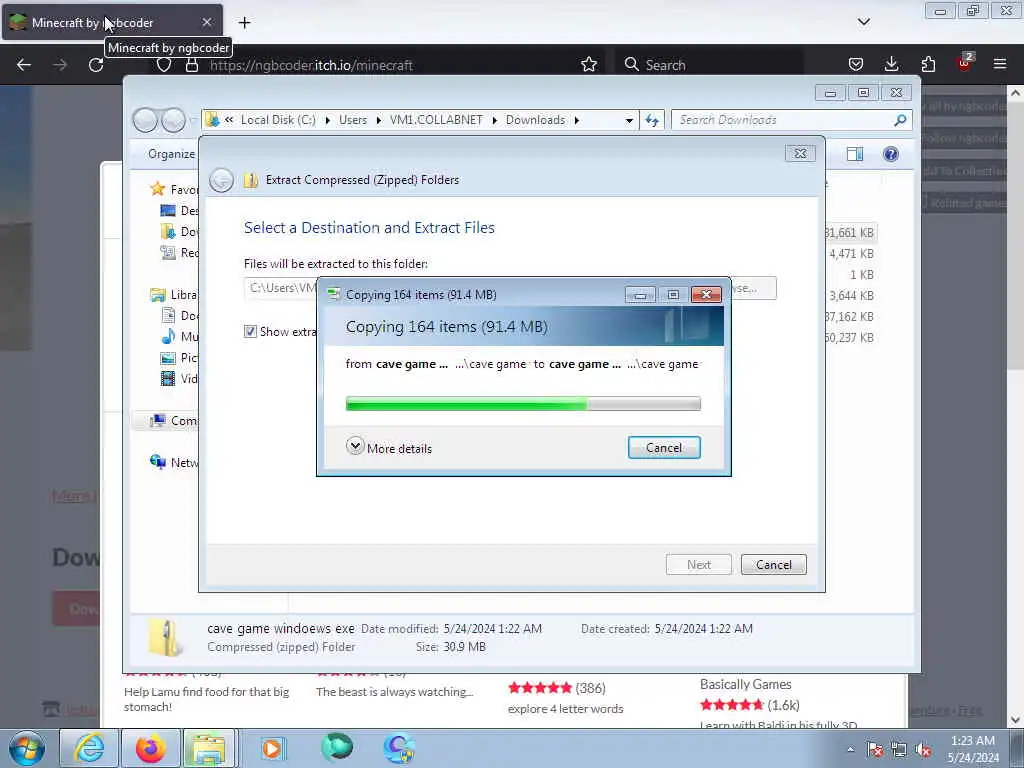Select the Desktop favorite icon
This screenshot has width=1024, height=768.
(168, 210)
